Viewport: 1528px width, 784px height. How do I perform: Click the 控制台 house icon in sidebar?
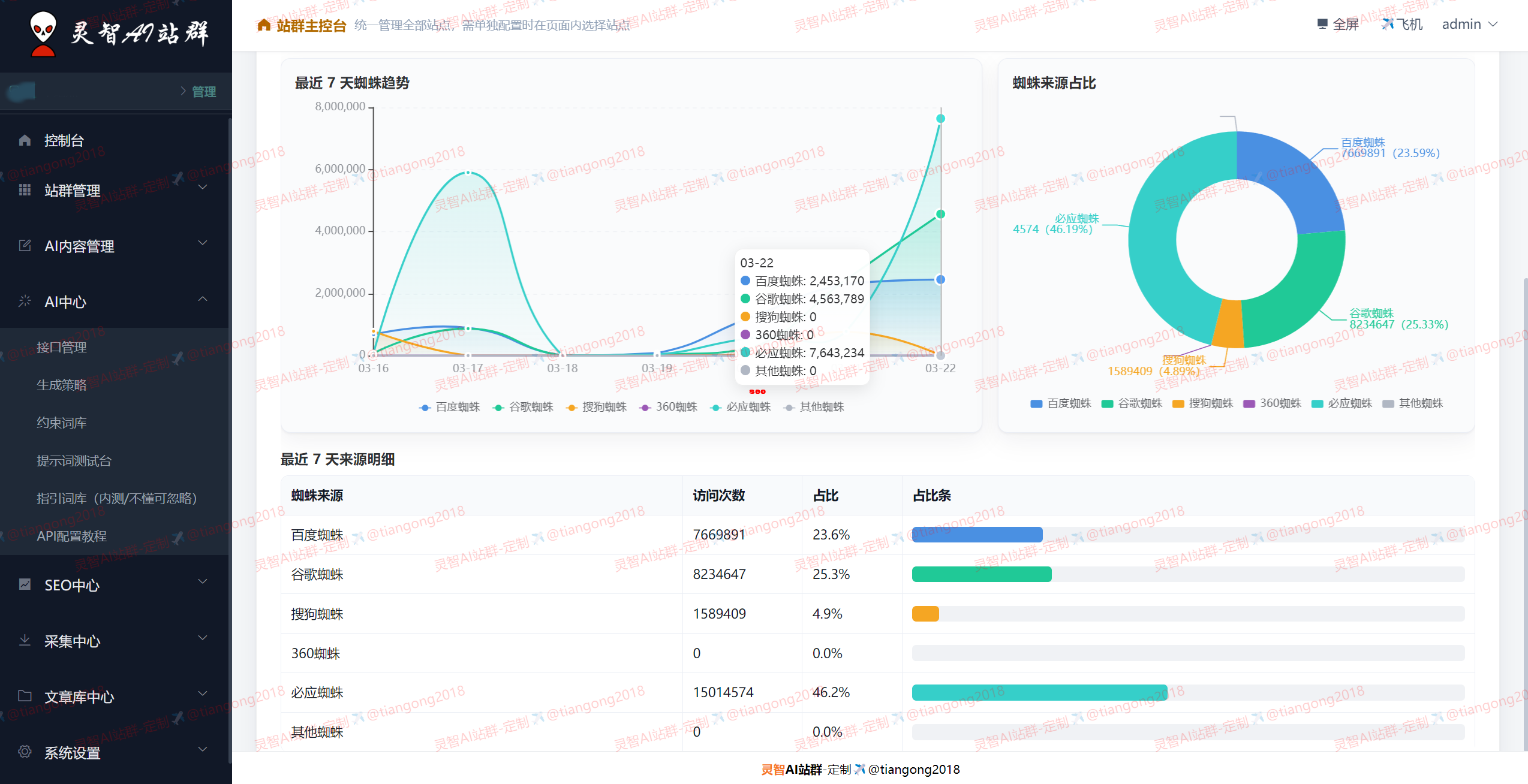(25, 140)
